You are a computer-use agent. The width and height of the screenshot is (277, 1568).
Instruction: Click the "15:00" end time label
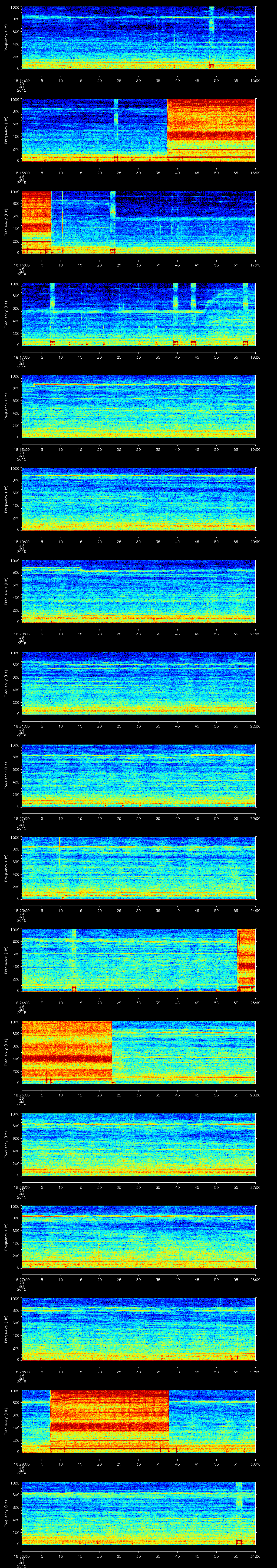pyautogui.click(x=255, y=80)
